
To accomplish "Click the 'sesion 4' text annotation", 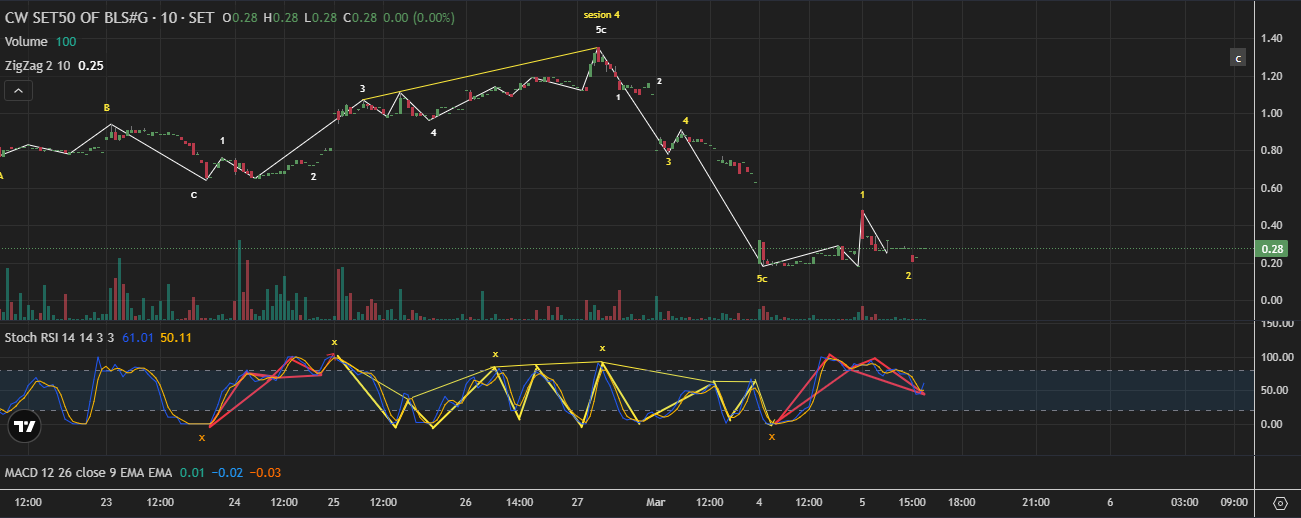I will pos(602,15).
